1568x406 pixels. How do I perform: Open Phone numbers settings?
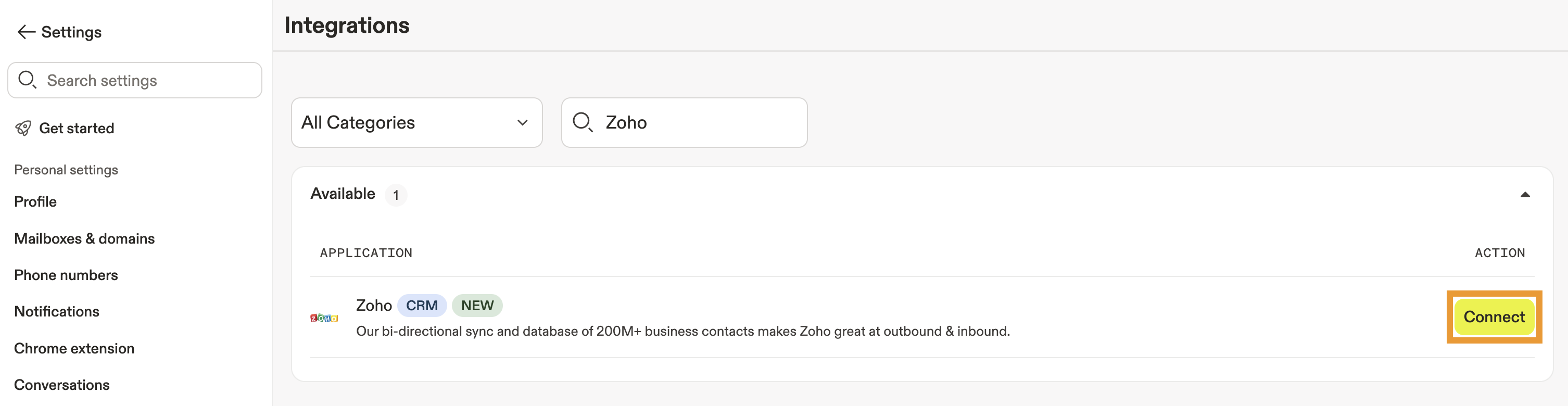(x=66, y=275)
